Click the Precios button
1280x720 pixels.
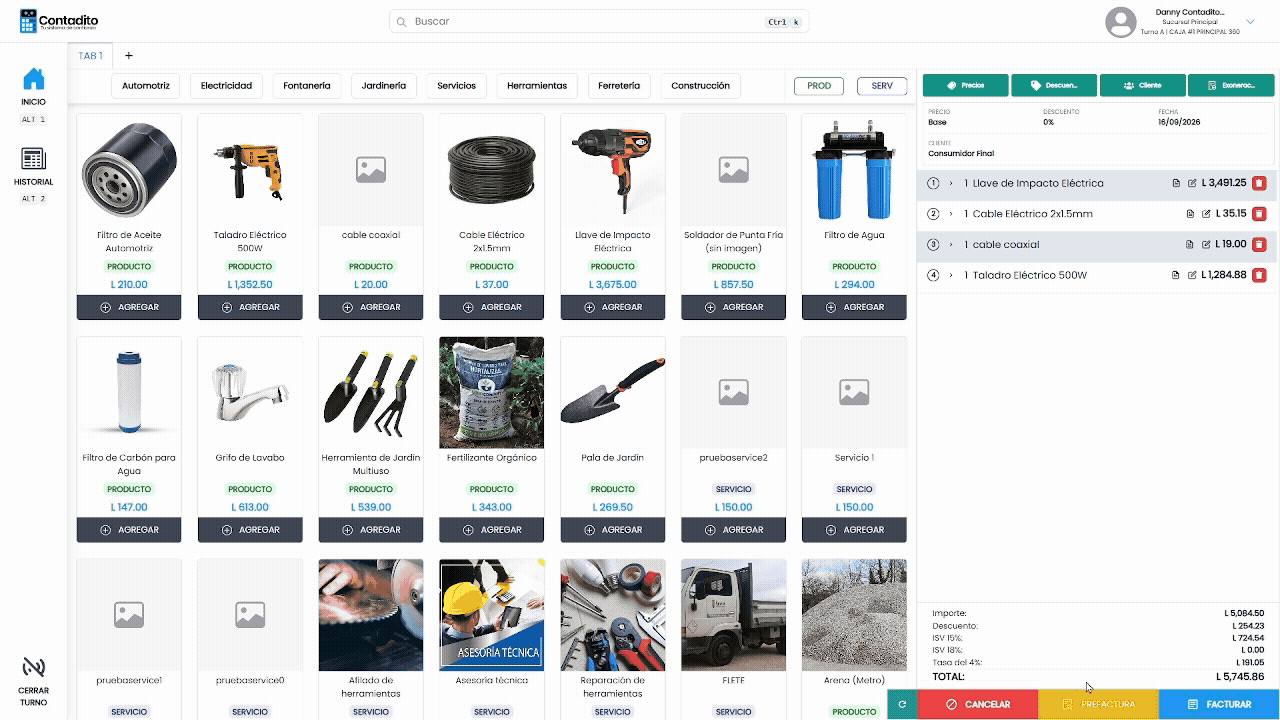966,86
